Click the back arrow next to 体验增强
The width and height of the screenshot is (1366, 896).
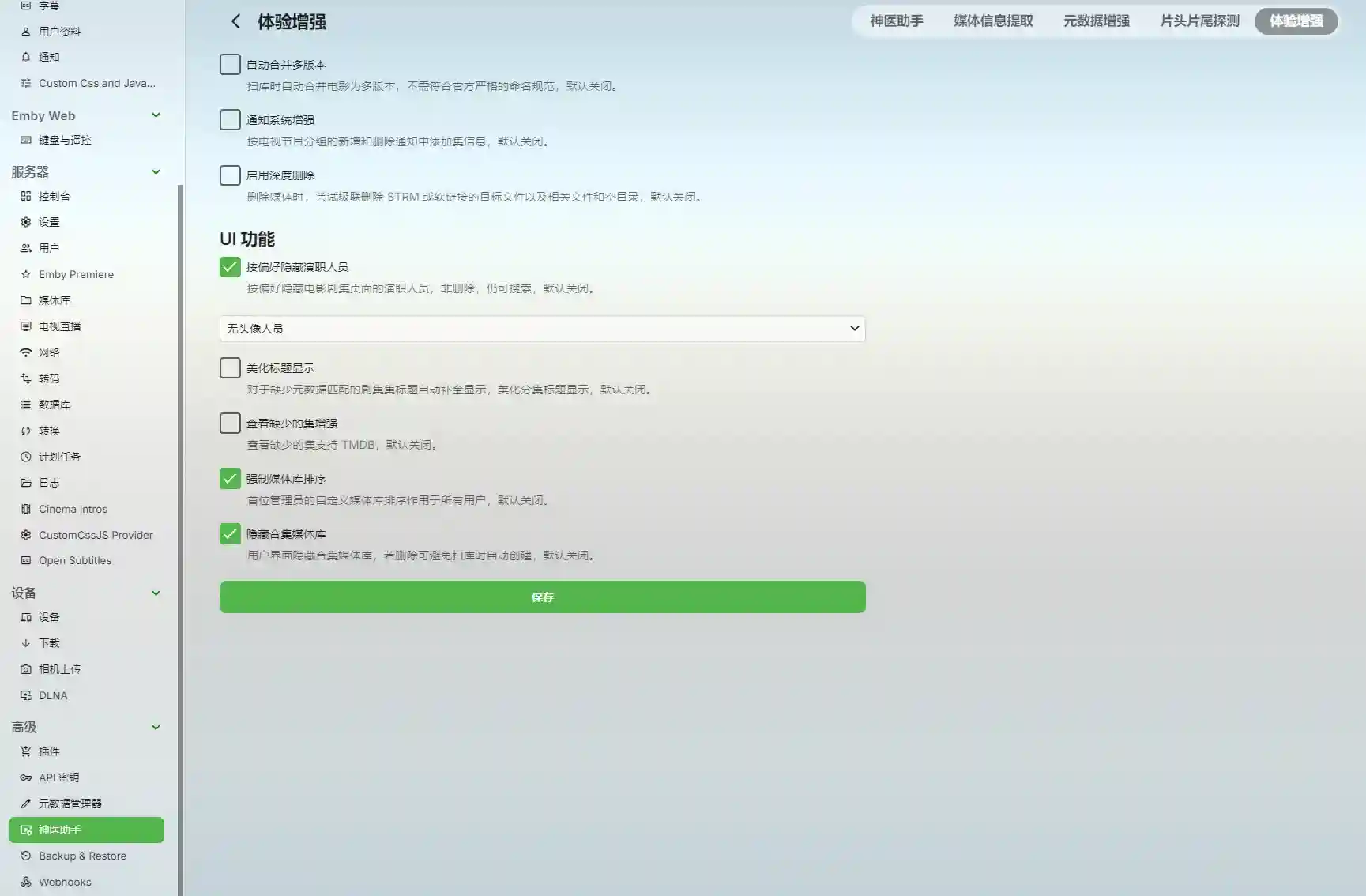click(x=235, y=21)
